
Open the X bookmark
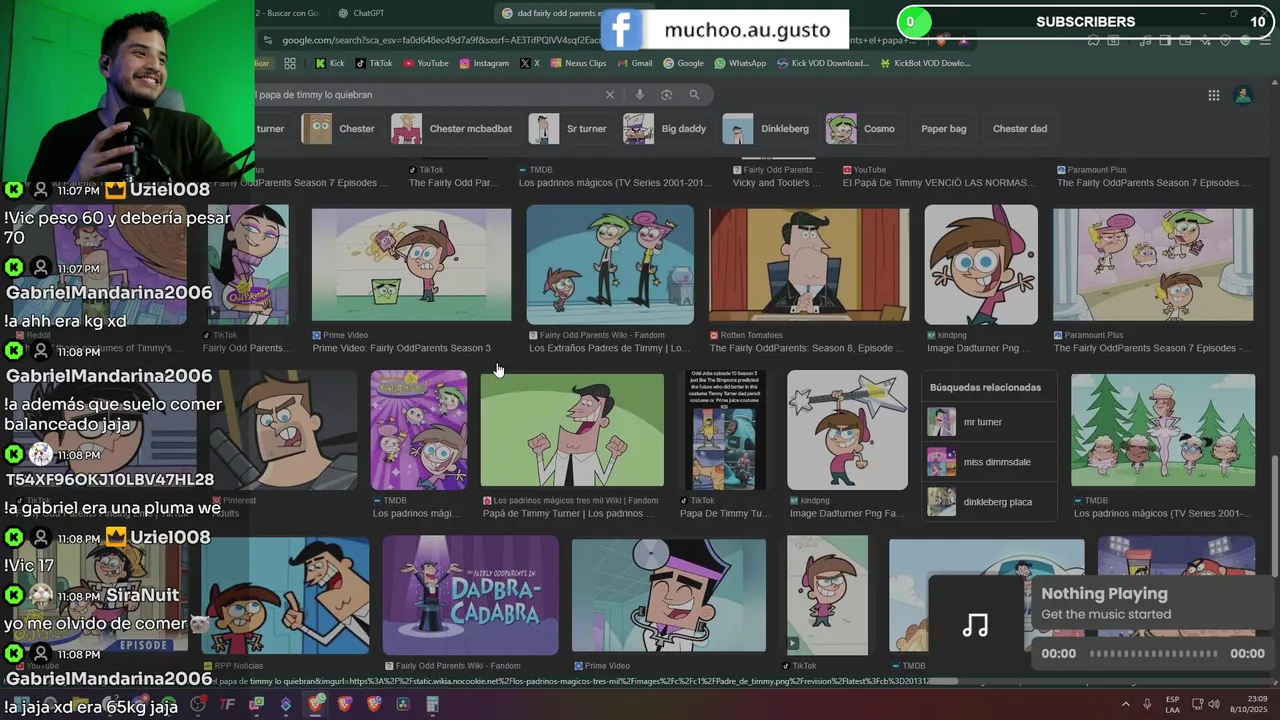click(530, 63)
